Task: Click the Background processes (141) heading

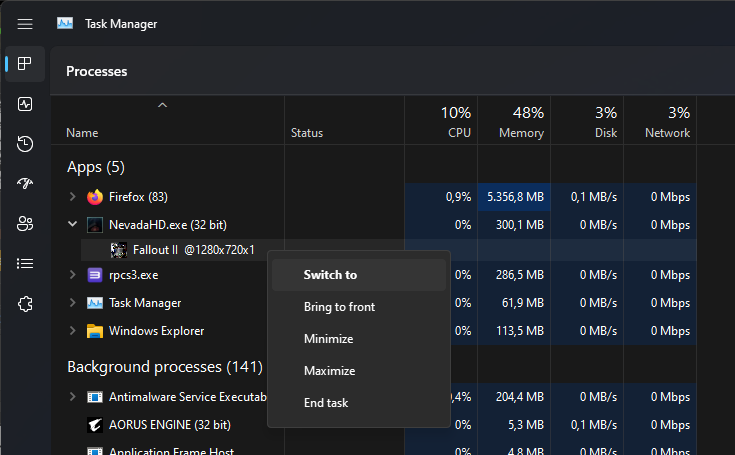Action: click(165, 367)
